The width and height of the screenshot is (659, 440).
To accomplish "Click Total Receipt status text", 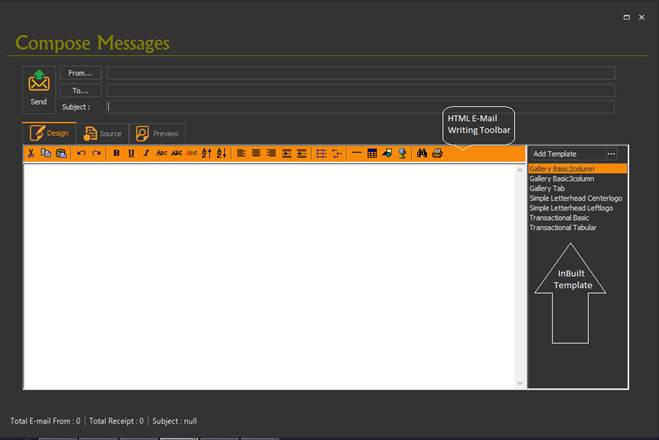I will [116, 421].
